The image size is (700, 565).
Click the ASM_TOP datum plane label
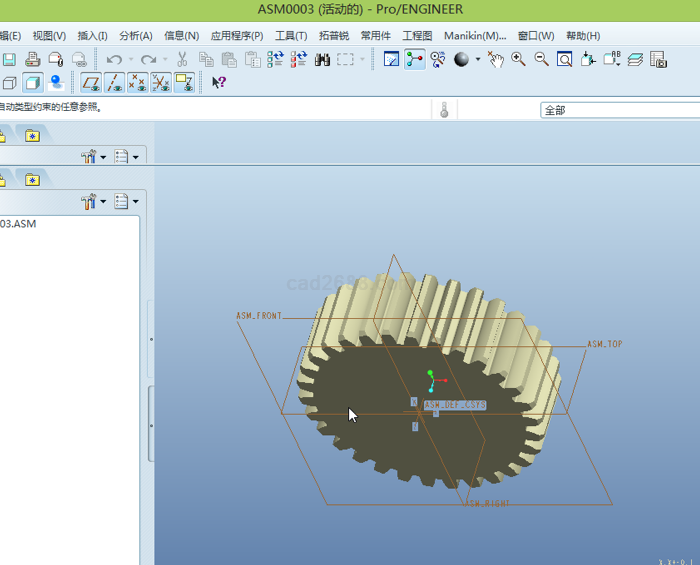[x=604, y=344]
